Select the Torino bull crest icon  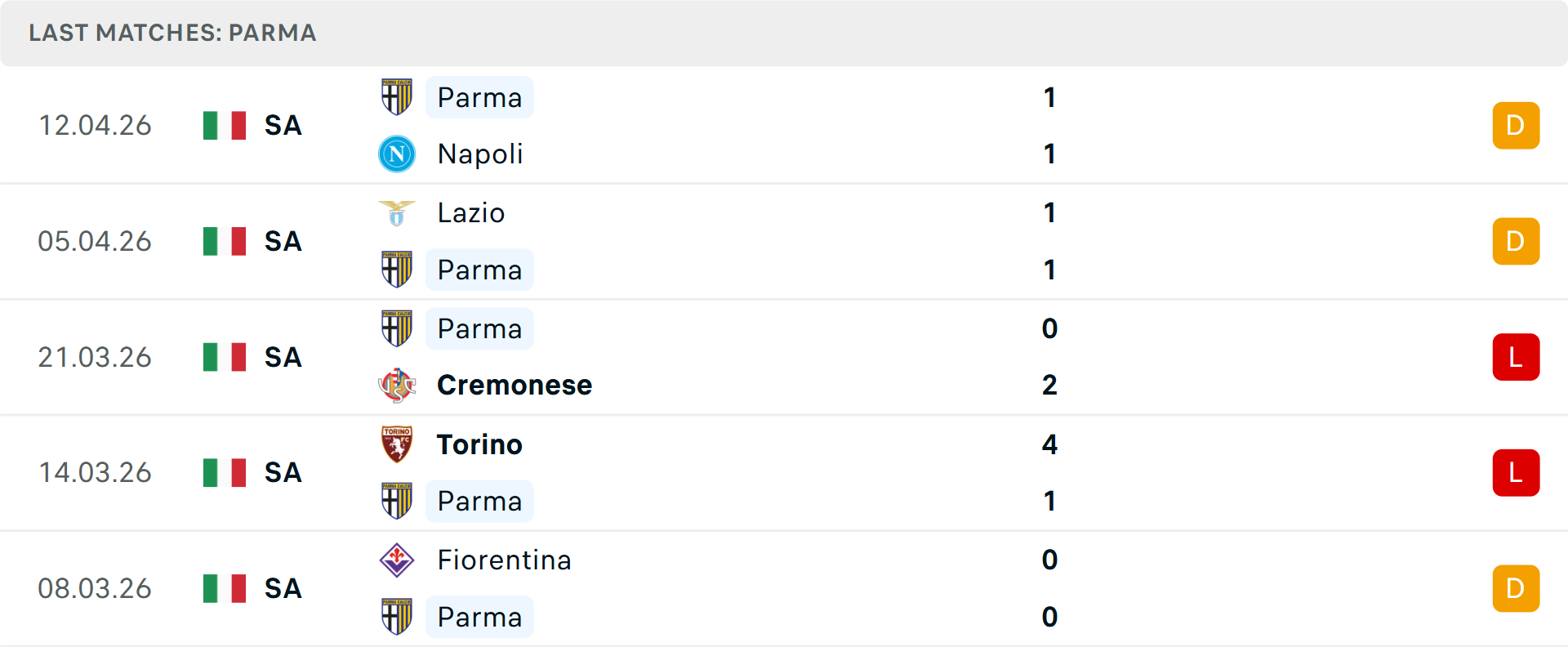tap(397, 445)
